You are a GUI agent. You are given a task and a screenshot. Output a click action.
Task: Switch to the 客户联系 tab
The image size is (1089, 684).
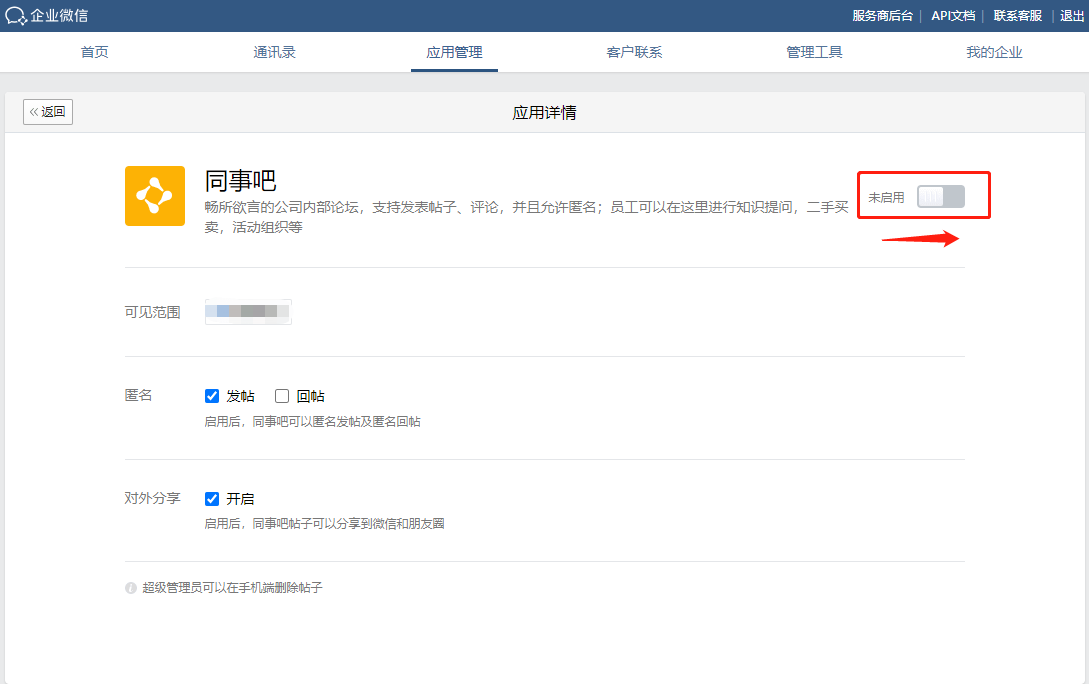tap(634, 52)
